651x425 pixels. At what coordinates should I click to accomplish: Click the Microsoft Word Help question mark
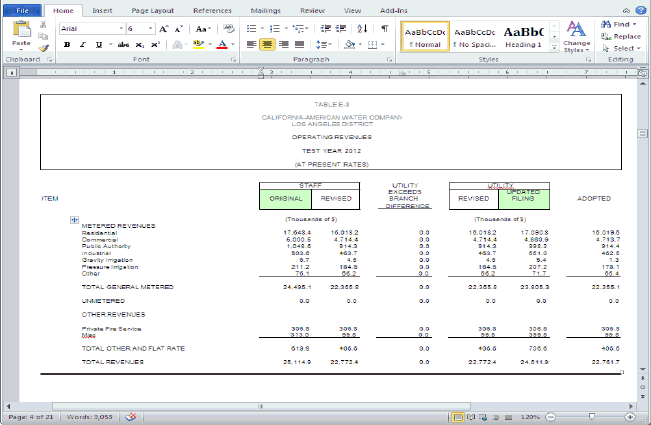(x=640, y=9)
